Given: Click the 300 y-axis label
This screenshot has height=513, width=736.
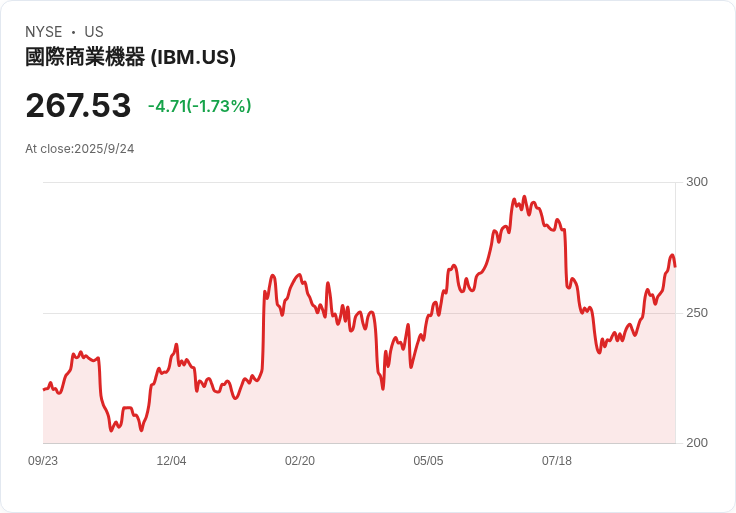Looking at the screenshot, I should tap(696, 182).
